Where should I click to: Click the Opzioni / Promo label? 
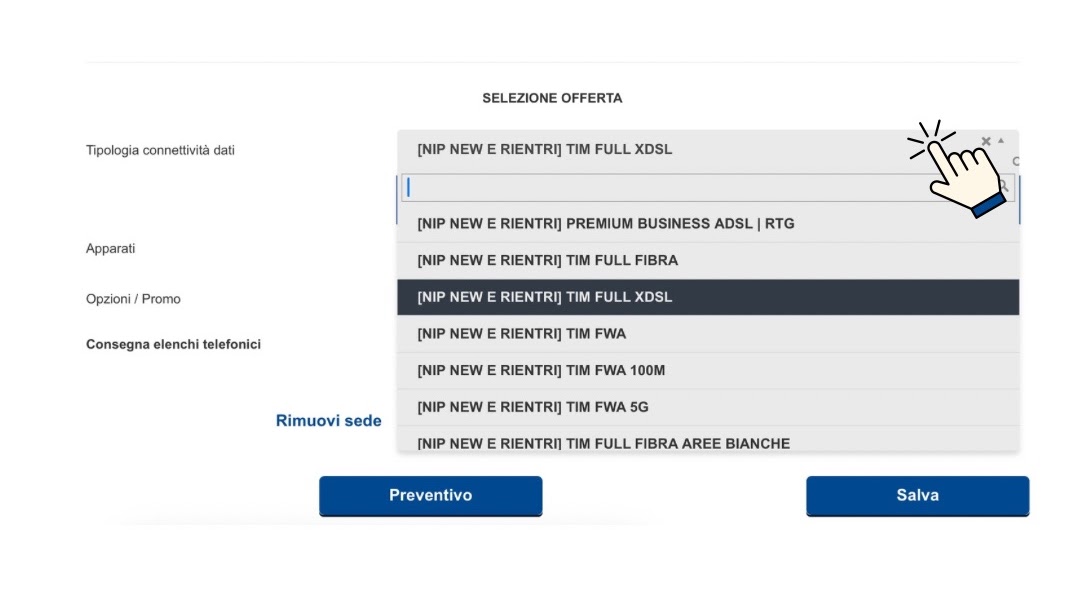pos(133,299)
